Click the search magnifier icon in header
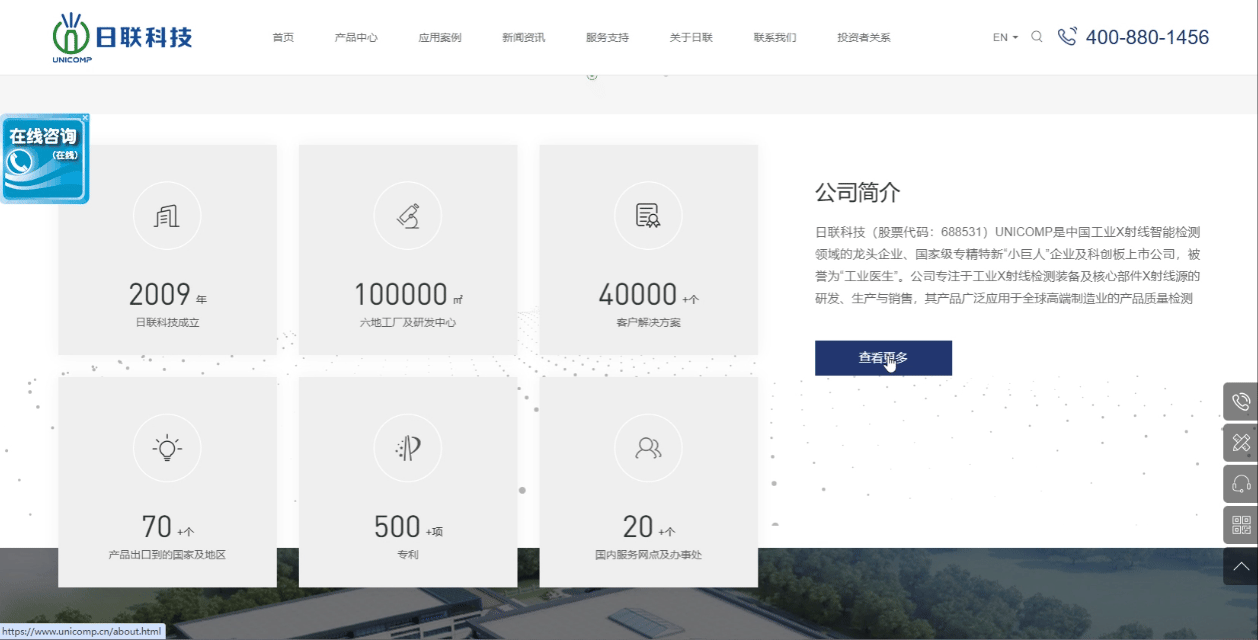 pyautogui.click(x=1037, y=37)
